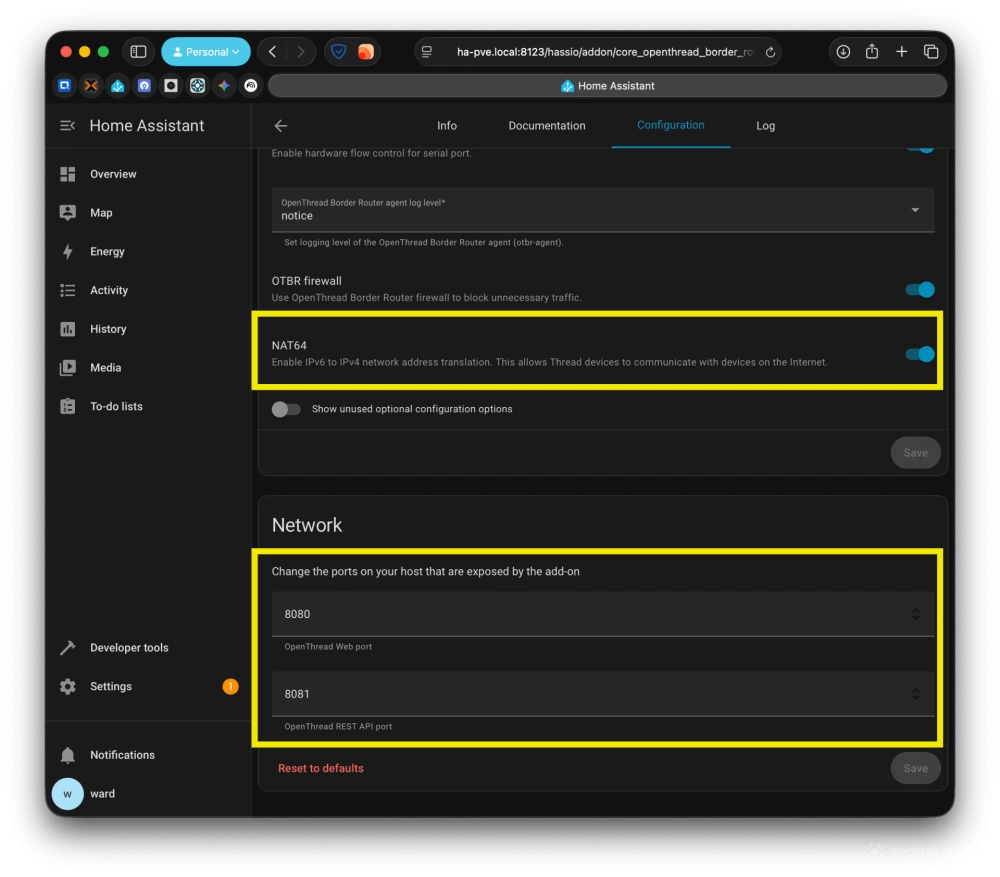This screenshot has width=1000, height=877.
Task: Select the Media sidebar icon
Action: click(68, 367)
